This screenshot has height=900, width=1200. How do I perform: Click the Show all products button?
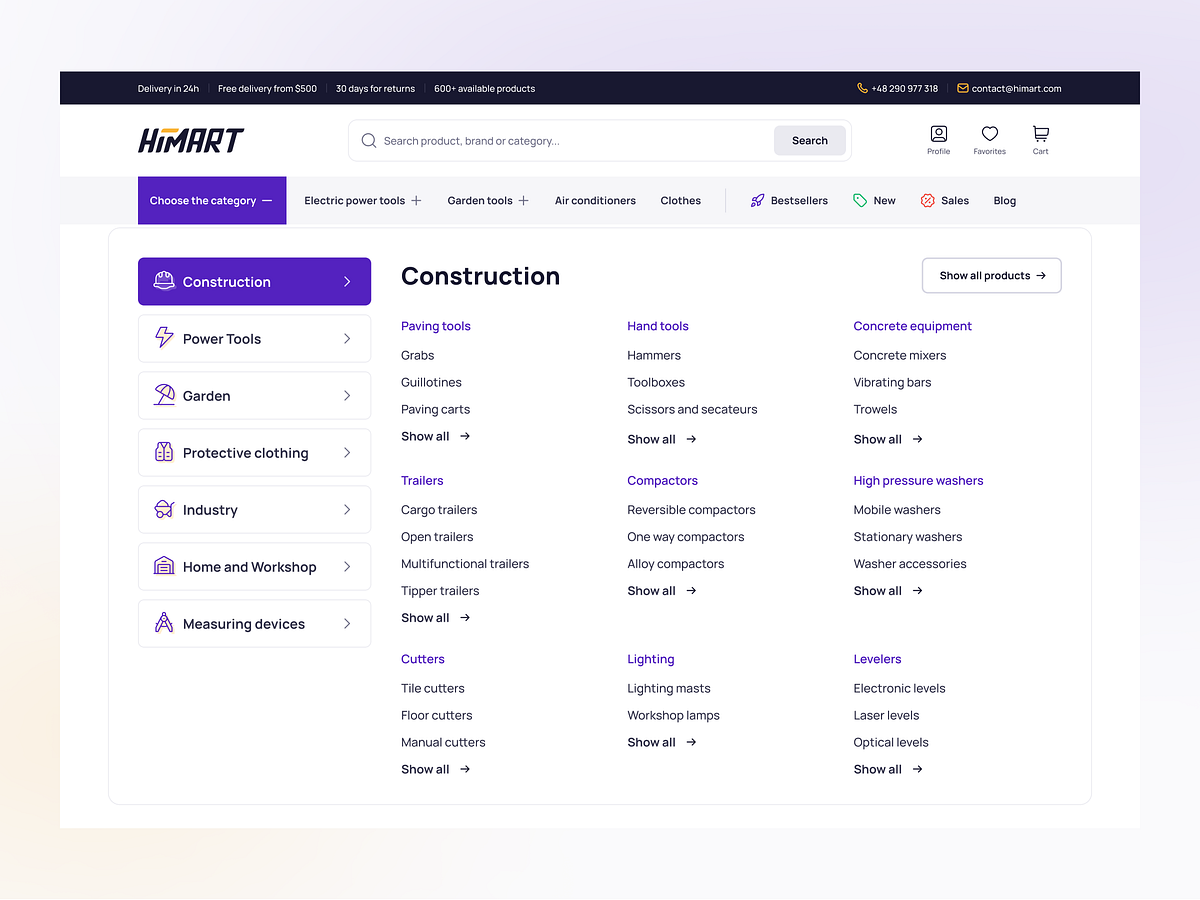(x=991, y=275)
